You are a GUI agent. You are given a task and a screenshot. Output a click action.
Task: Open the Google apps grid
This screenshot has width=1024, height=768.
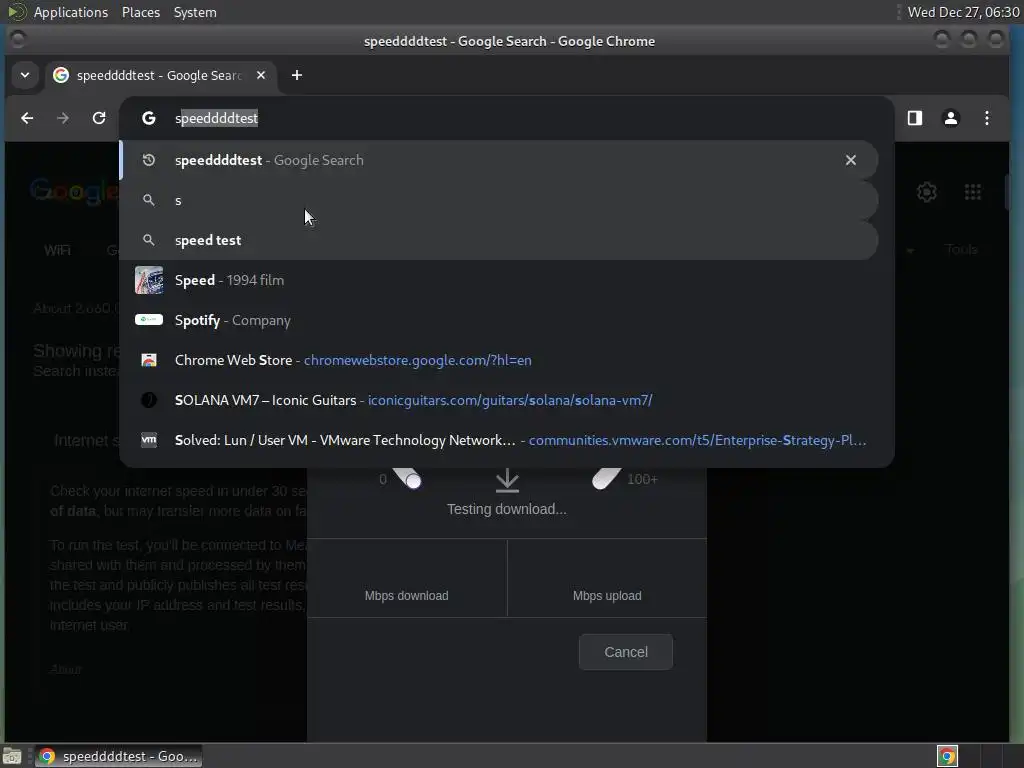[972, 192]
